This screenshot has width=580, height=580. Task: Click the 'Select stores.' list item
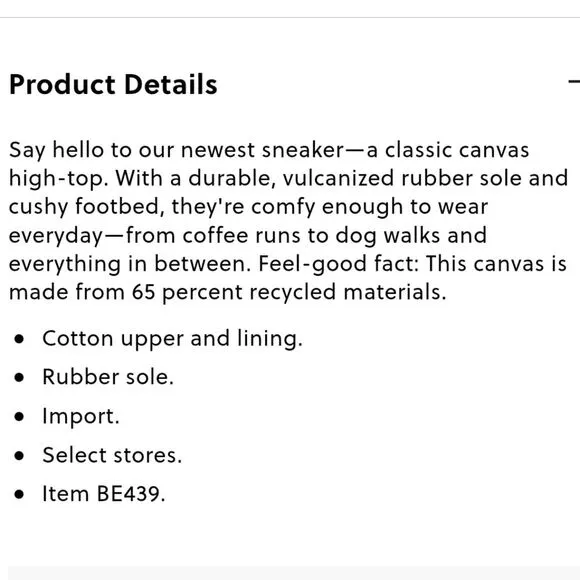(x=112, y=455)
